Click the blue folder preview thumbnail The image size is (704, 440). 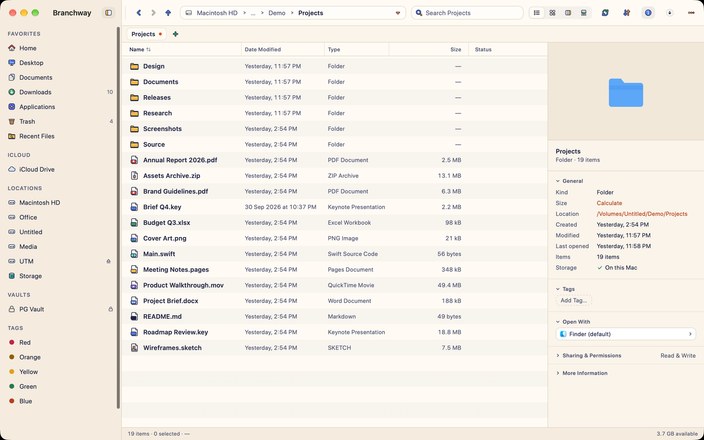point(625,93)
